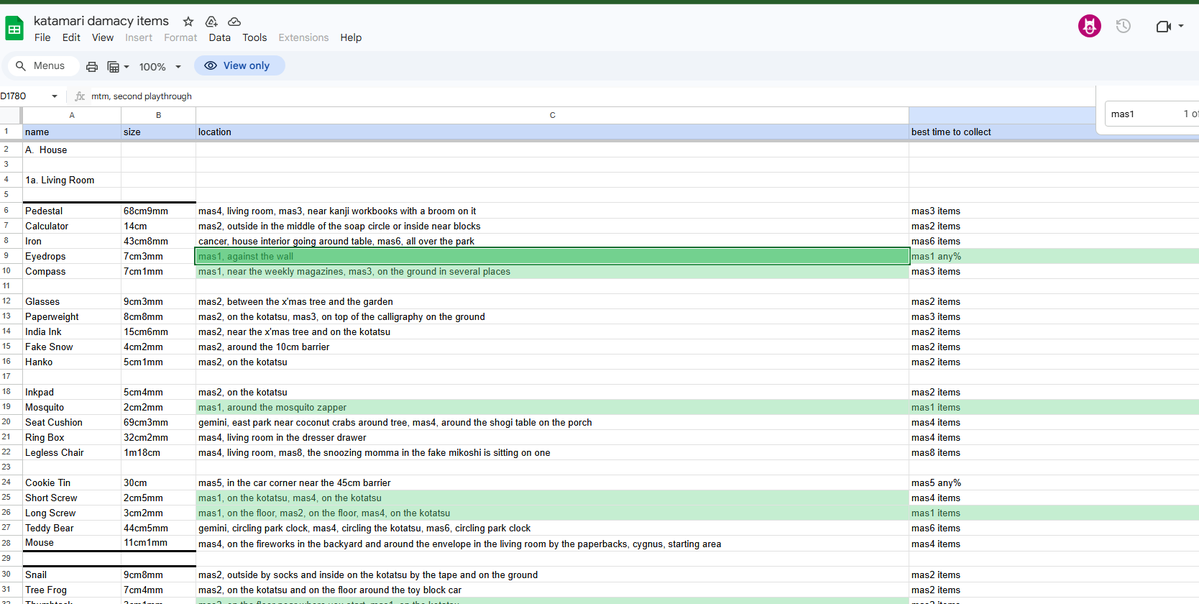Select column B header

pos(158,115)
